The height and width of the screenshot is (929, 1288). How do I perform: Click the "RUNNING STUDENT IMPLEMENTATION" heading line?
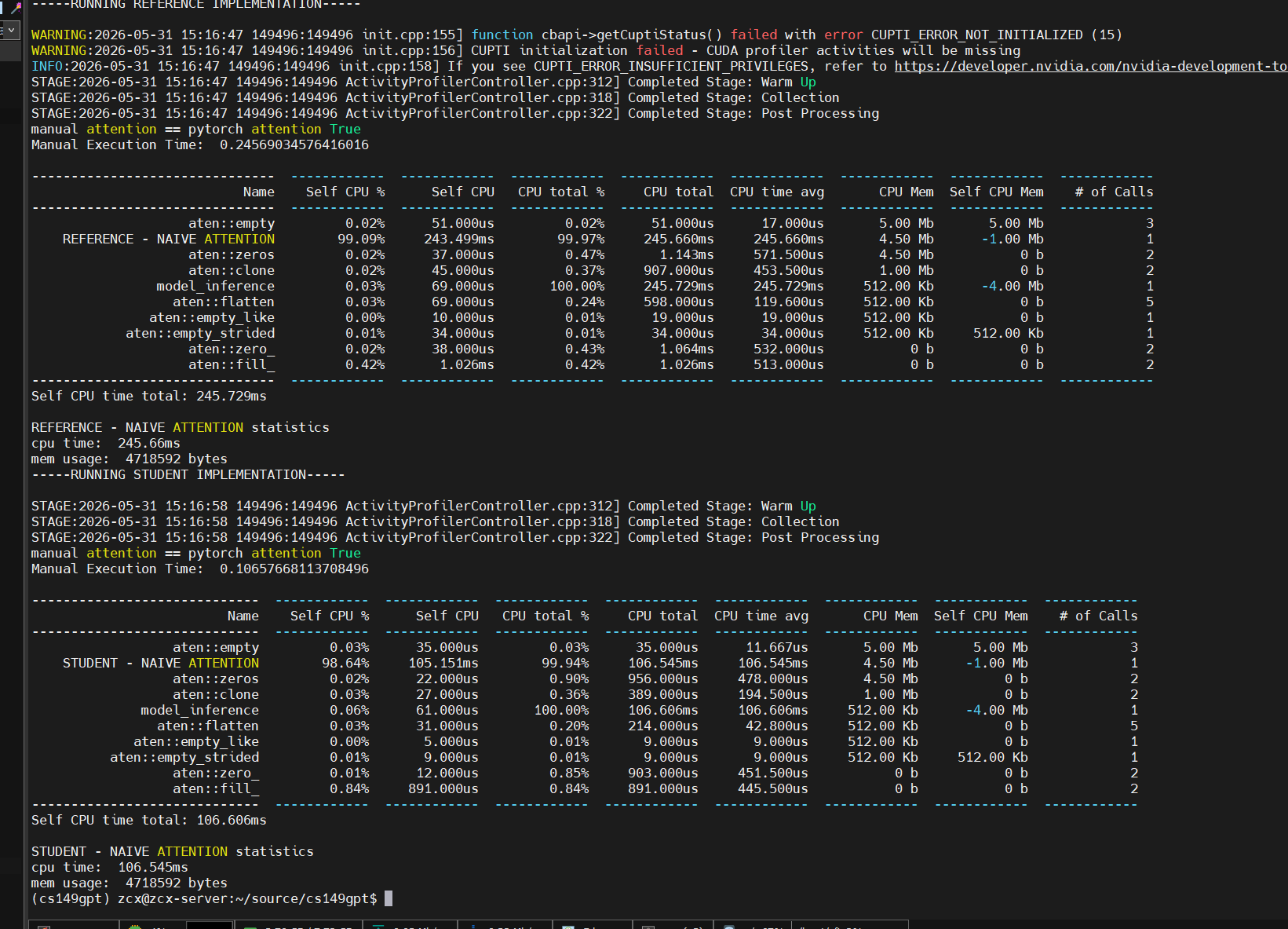pyautogui.click(x=188, y=474)
